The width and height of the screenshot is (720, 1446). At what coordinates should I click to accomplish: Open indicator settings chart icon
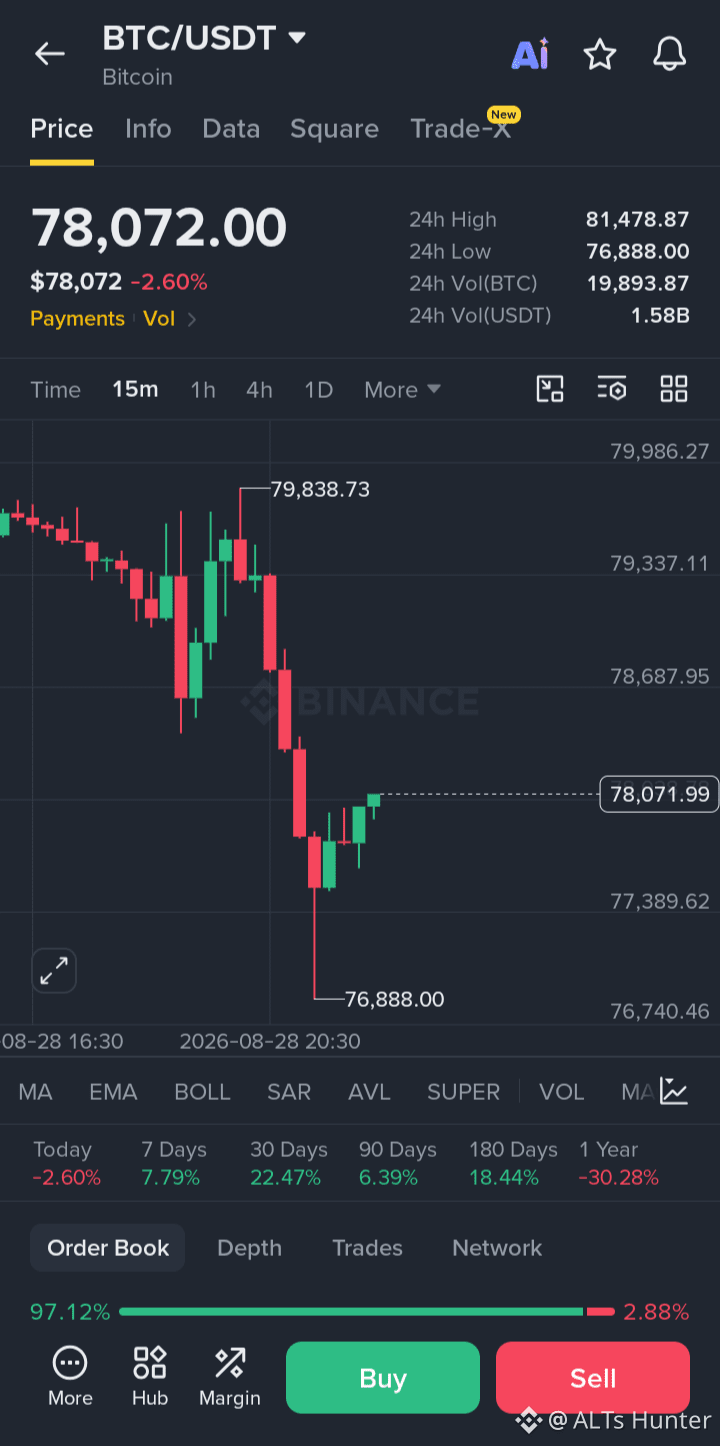(674, 1092)
